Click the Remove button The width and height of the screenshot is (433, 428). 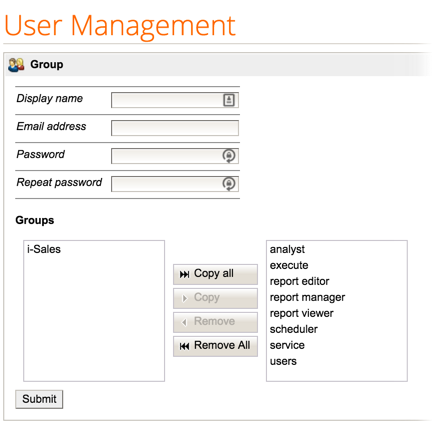click(215, 322)
